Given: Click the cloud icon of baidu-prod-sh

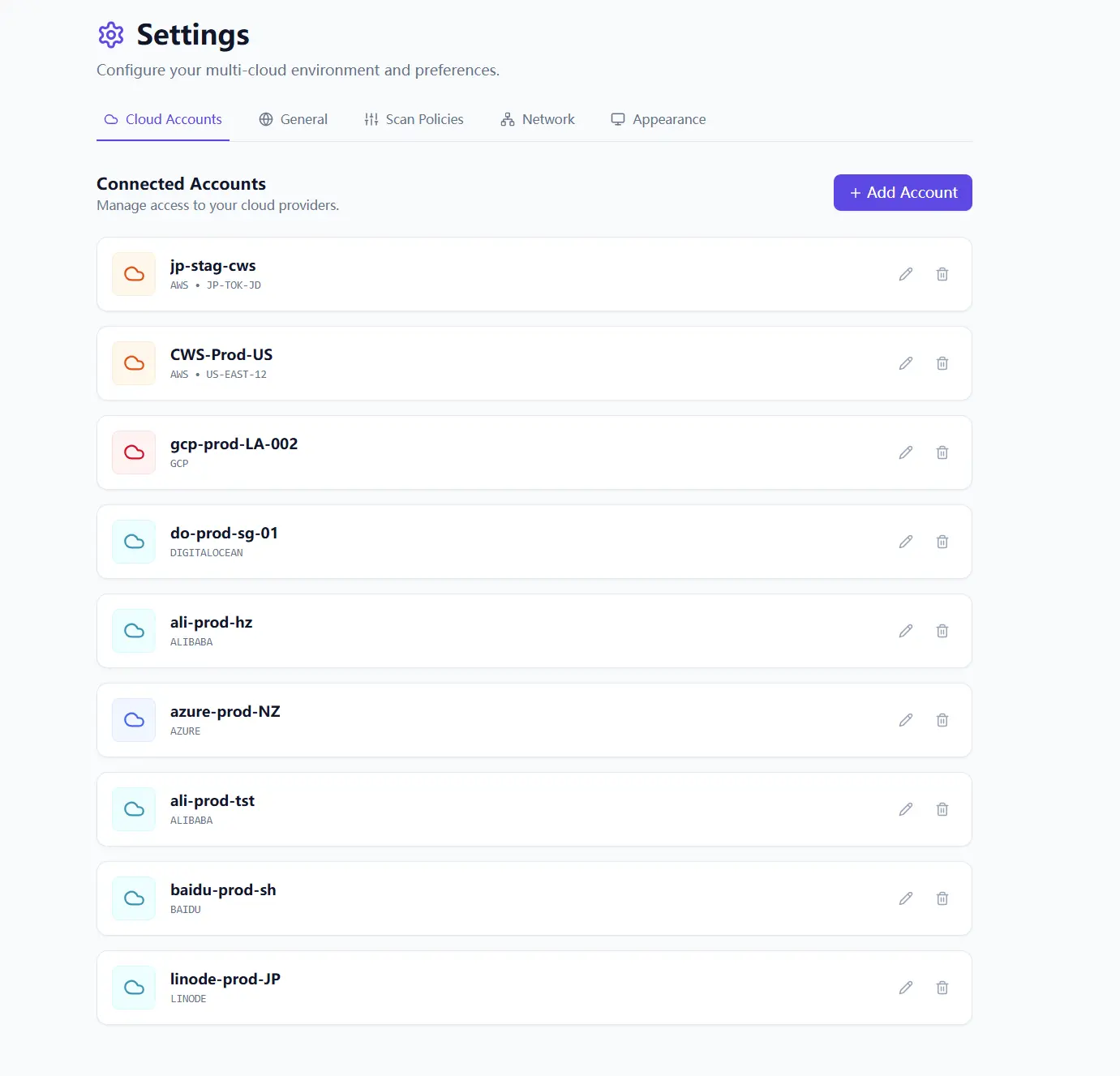Looking at the screenshot, I should click(x=134, y=898).
